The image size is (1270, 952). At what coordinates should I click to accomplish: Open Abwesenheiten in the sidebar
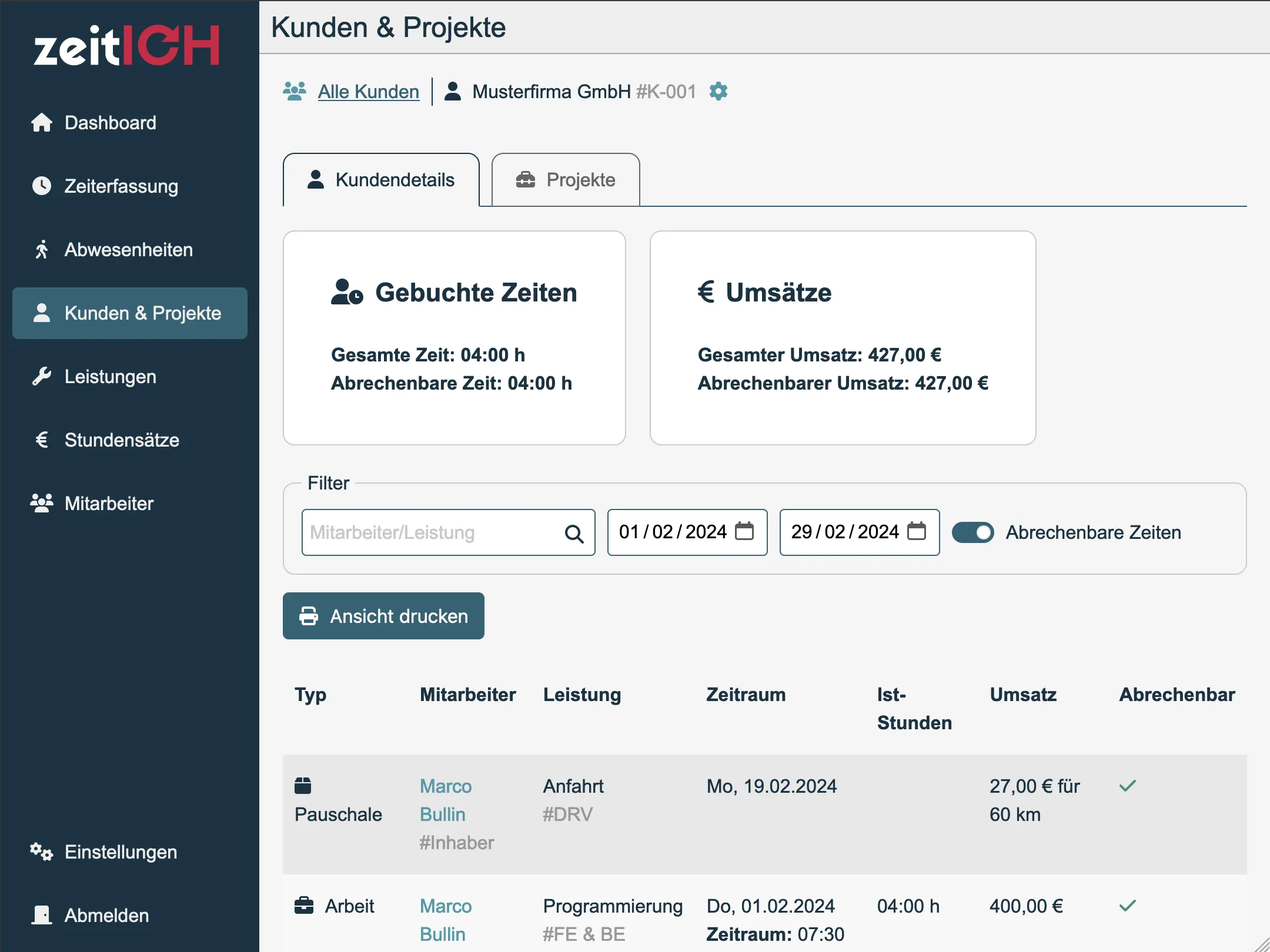[x=129, y=250]
